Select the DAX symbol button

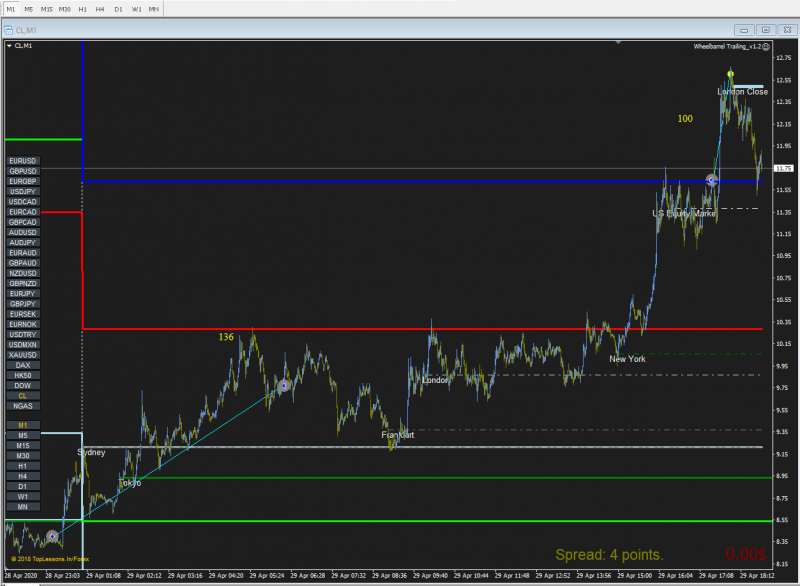tap(23, 365)
